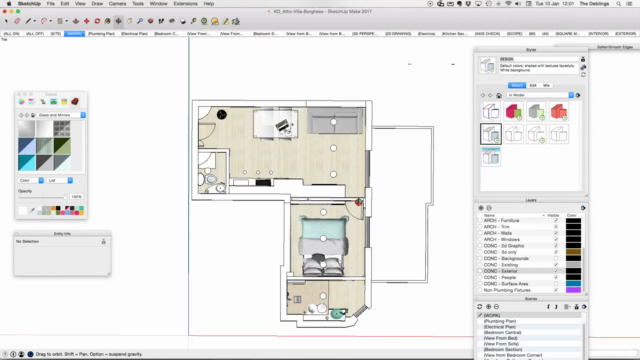
Task: Hide the ARCH - Trim layer
Action: pyautogui.click(x=556, y=227)
